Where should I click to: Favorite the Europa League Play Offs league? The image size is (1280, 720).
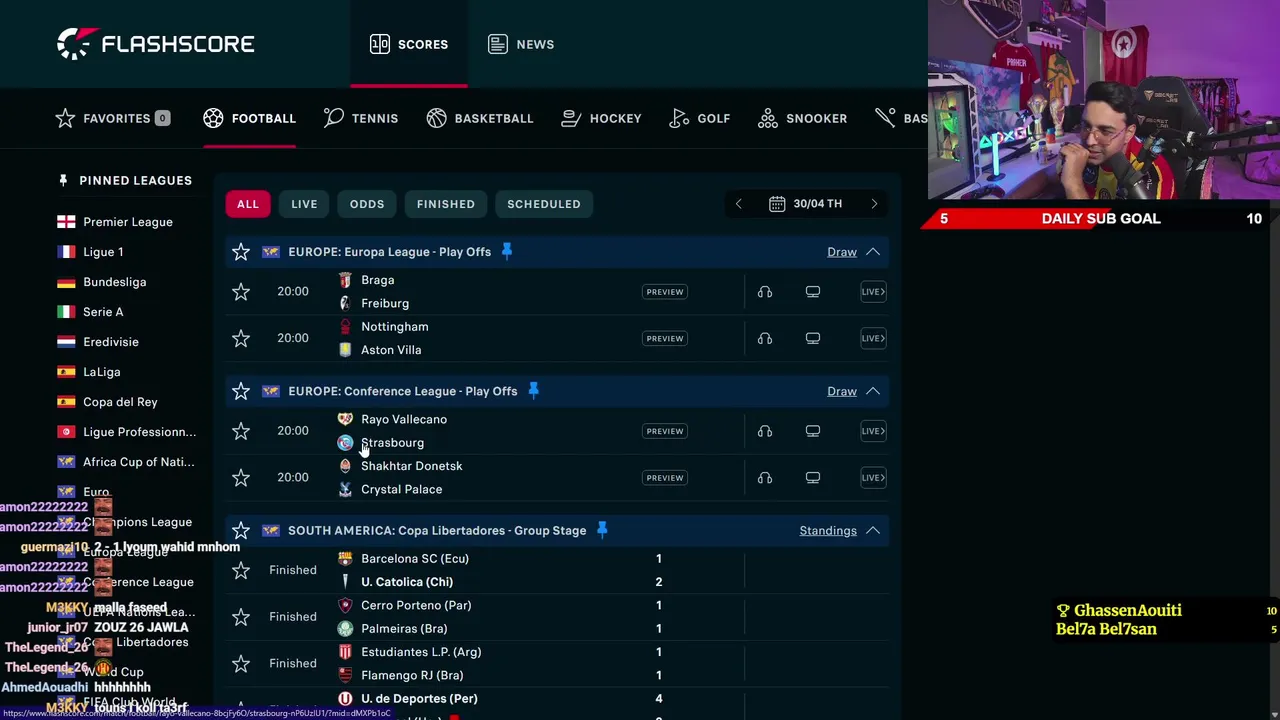point(241,252)
